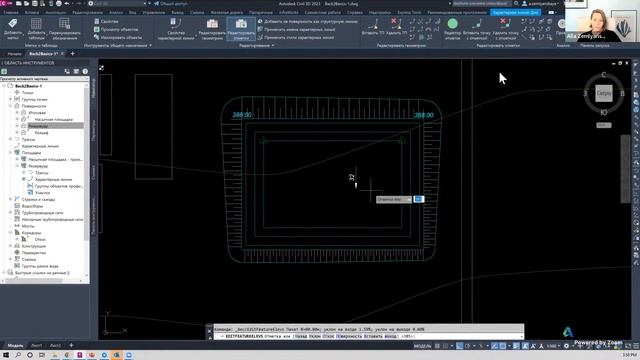Add a new layout with plus button
Screen dimensions: 640x360
[71, 345]
